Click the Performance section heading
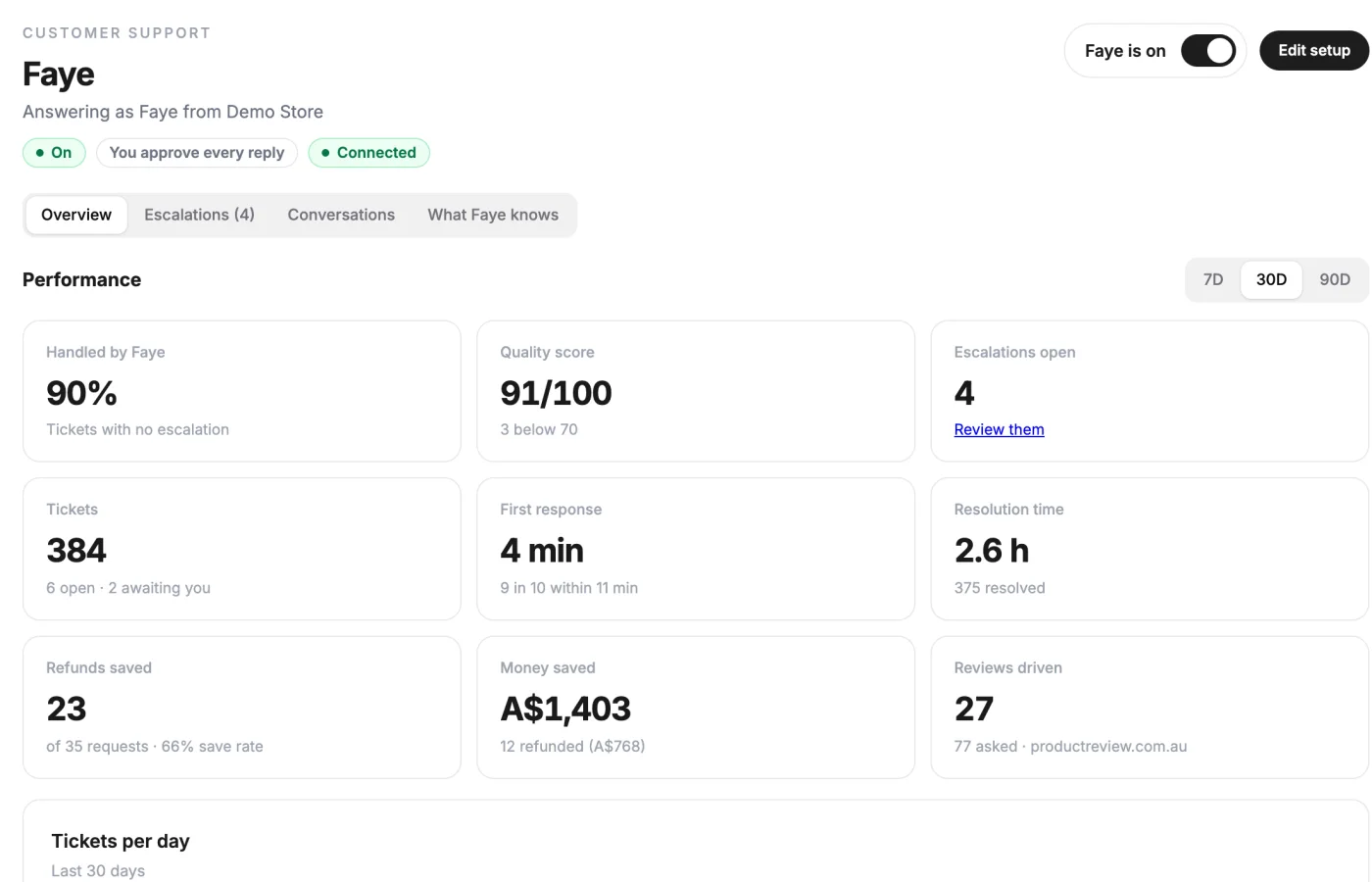Screen dimensions: 1372x882 (81, 279)
